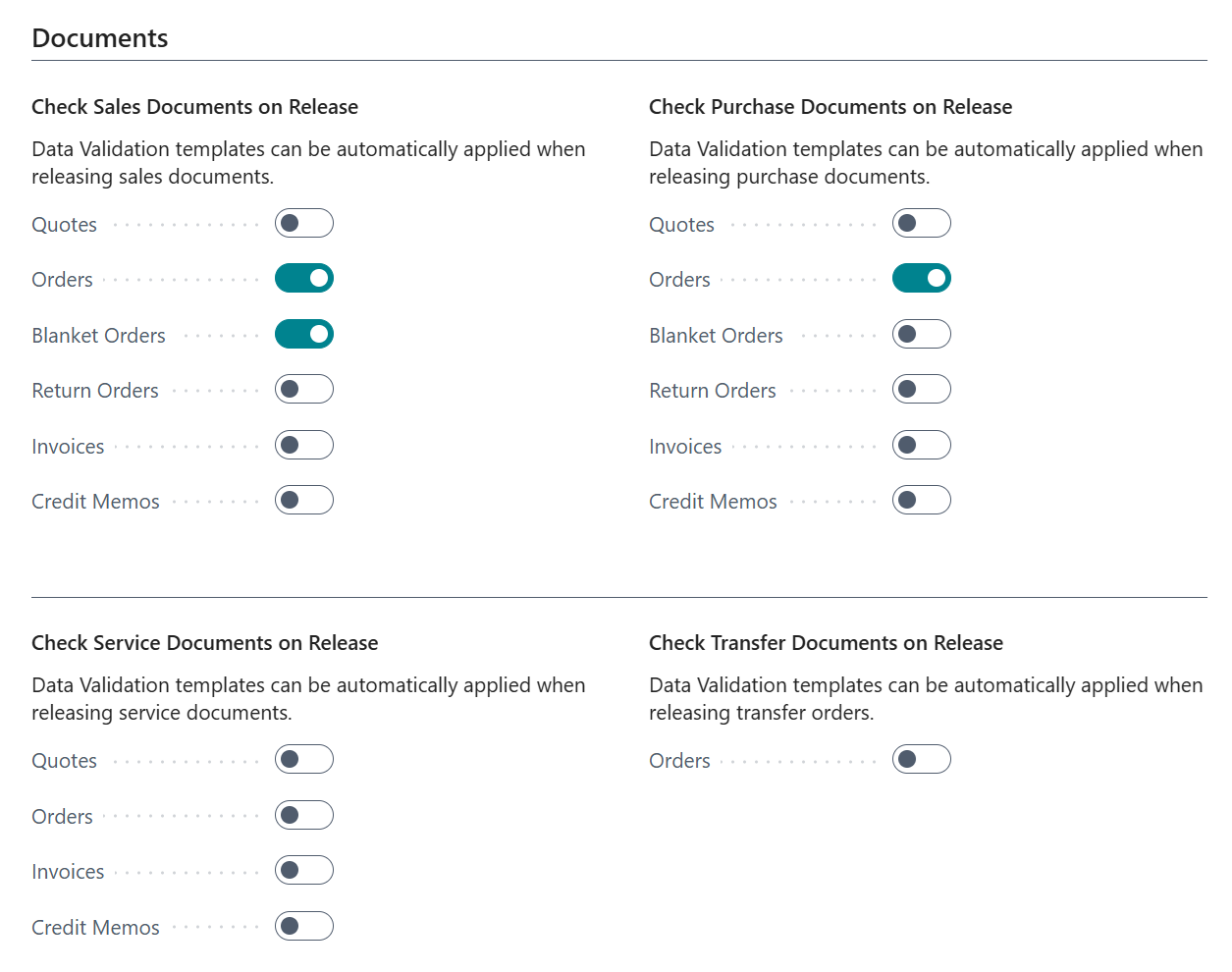The height and width of the screenshot is (972, 1232).
Task: Disable Orders under purchase documents
Action: pos(922,278)
